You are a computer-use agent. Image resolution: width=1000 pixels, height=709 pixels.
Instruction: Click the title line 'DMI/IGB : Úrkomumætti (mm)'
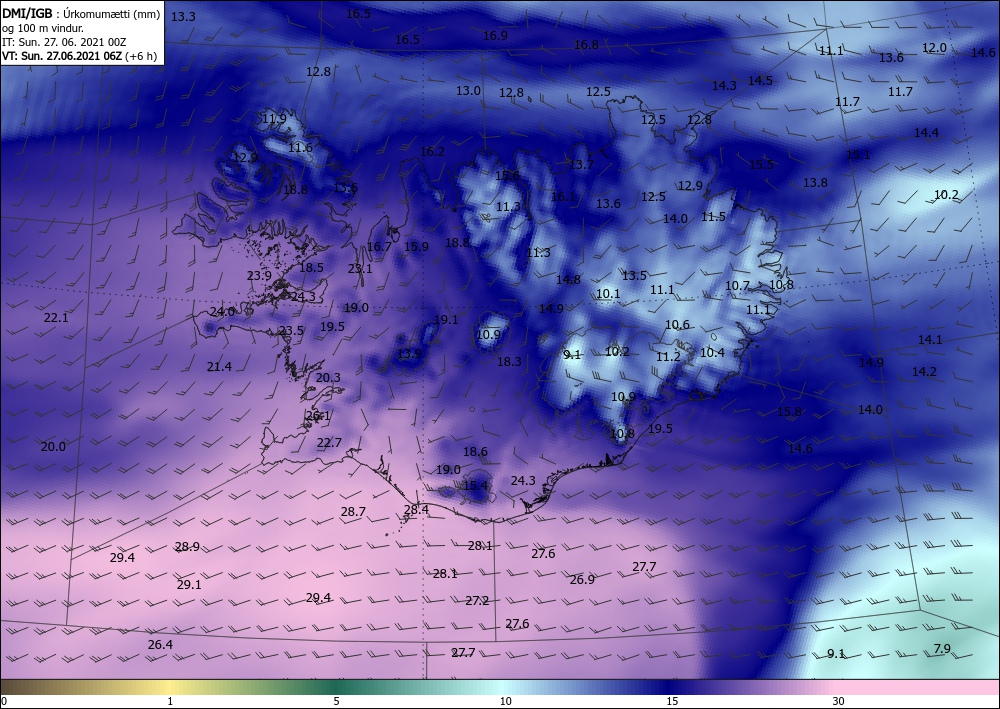(81, 15)
